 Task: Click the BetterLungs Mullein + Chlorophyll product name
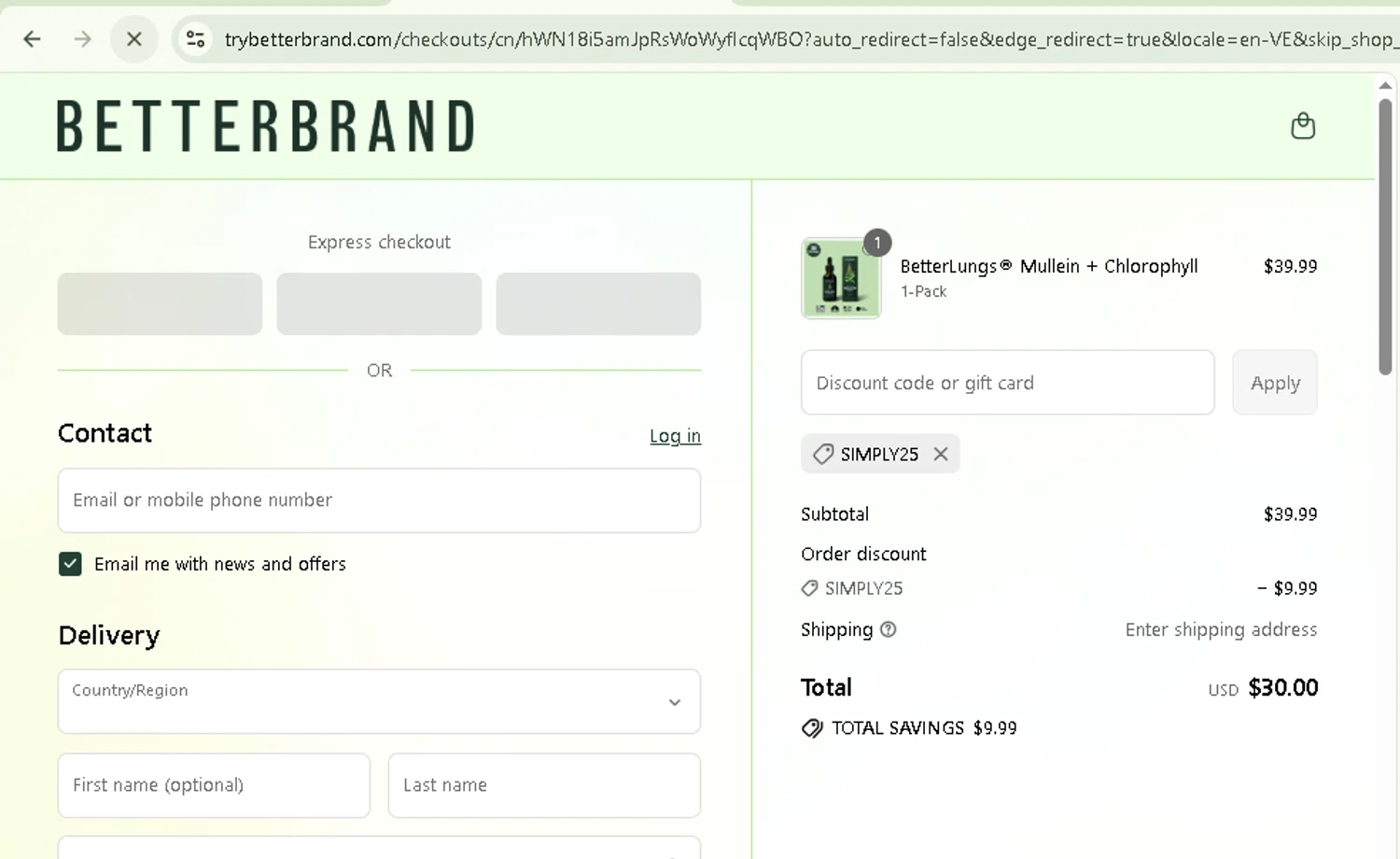tap(1049, 266)
